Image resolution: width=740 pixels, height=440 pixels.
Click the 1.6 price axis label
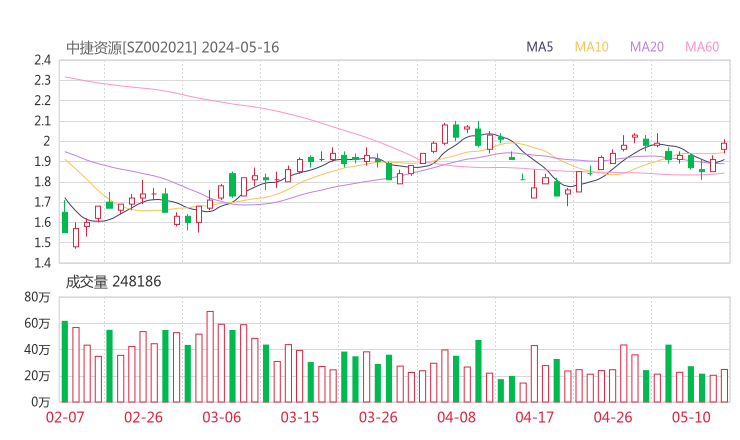(x=42, y=222)
